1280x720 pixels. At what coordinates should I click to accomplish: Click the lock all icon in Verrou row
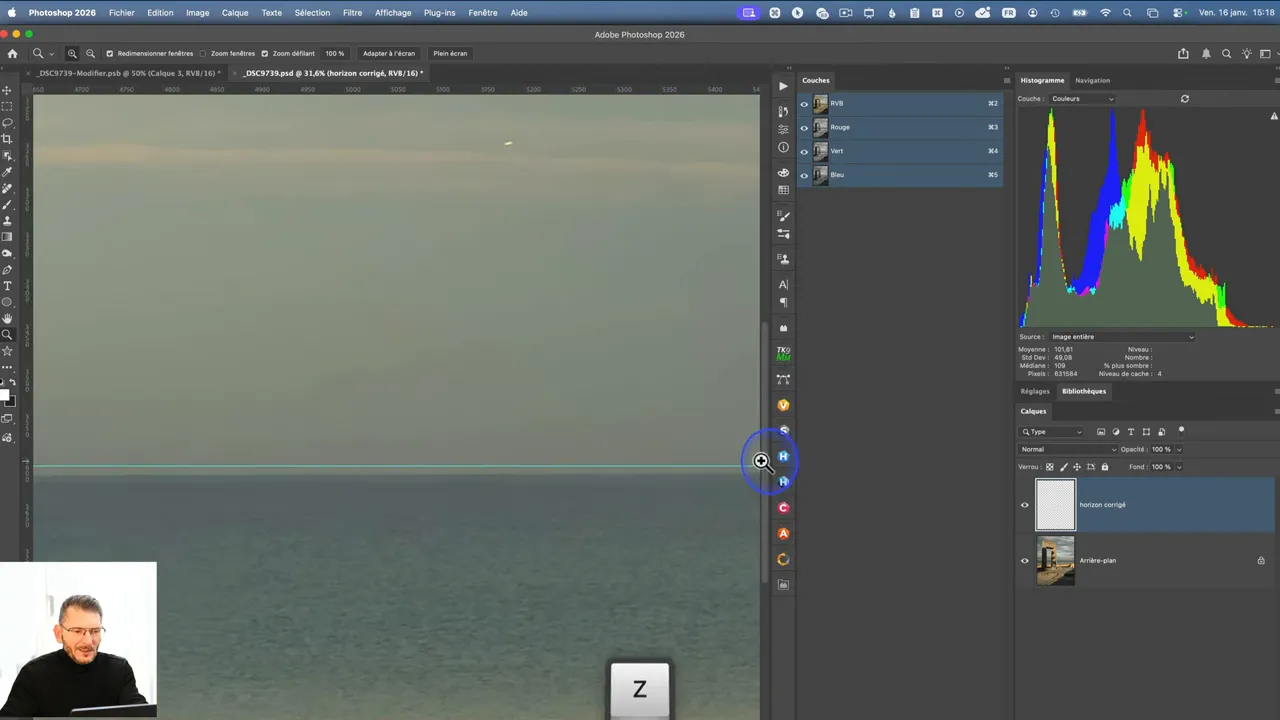(x=1104, y=467)
